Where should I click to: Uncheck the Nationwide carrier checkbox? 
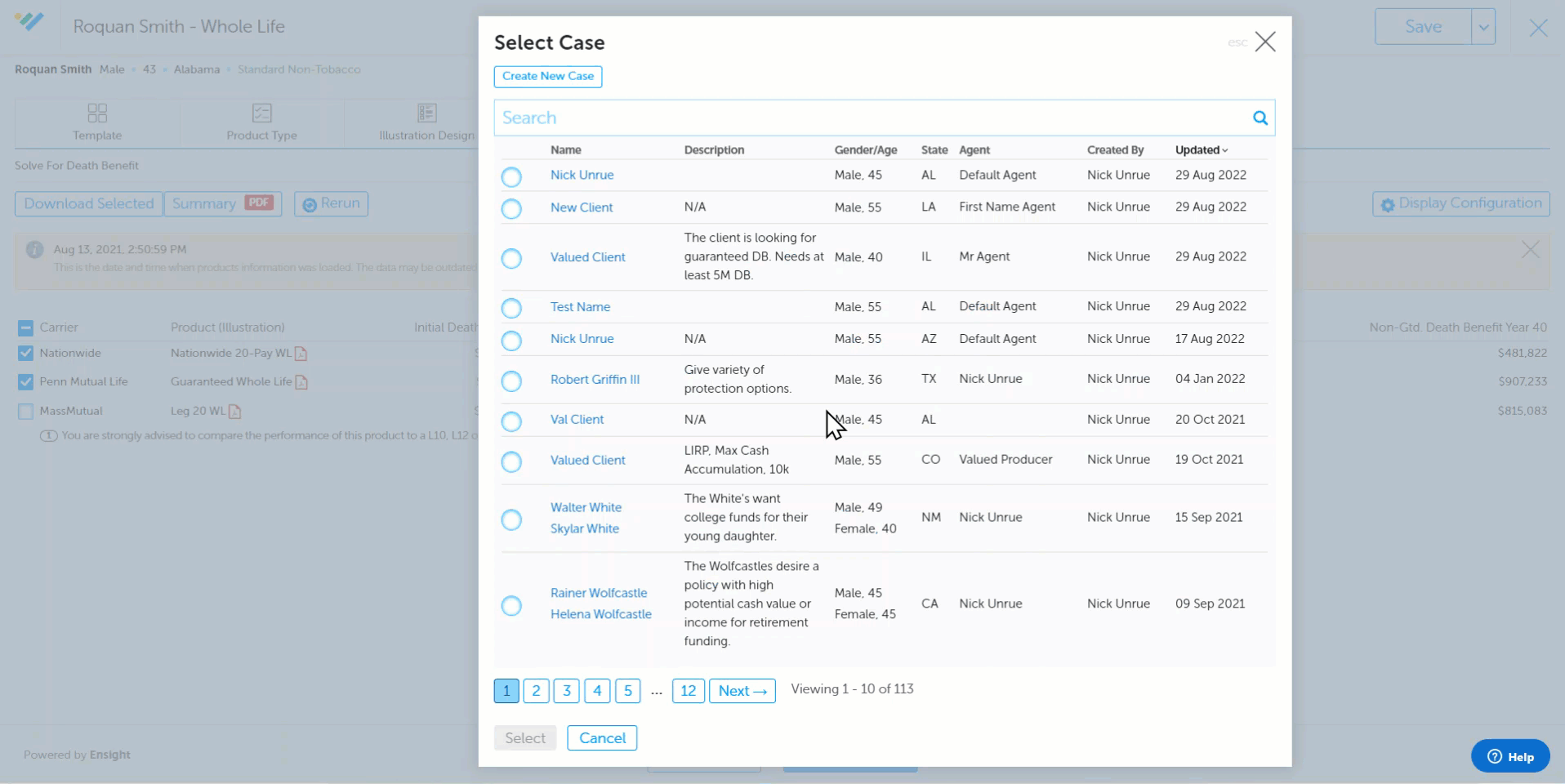(25, 353)
